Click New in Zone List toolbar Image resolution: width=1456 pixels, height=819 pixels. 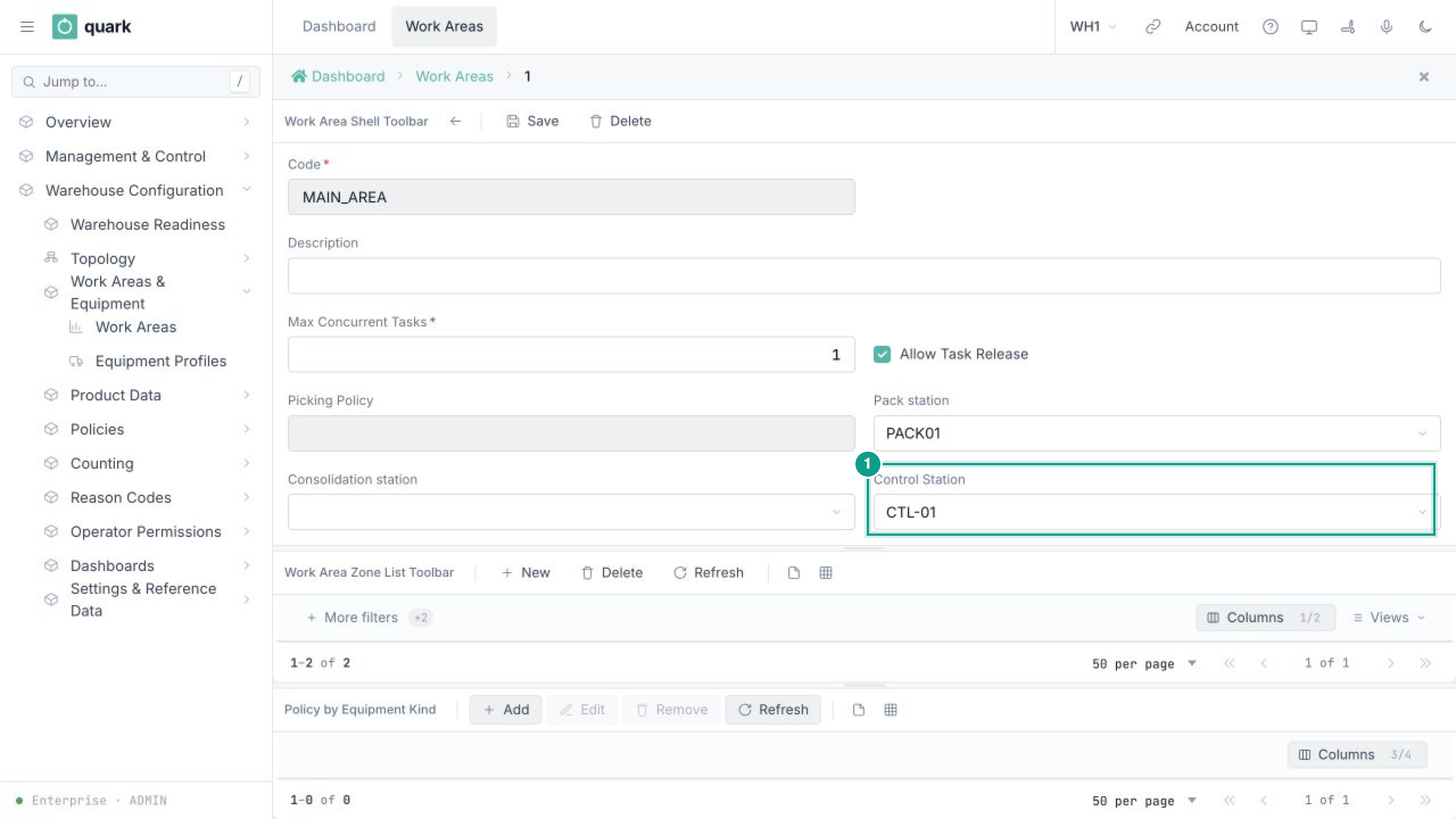[x=526, y=573]
